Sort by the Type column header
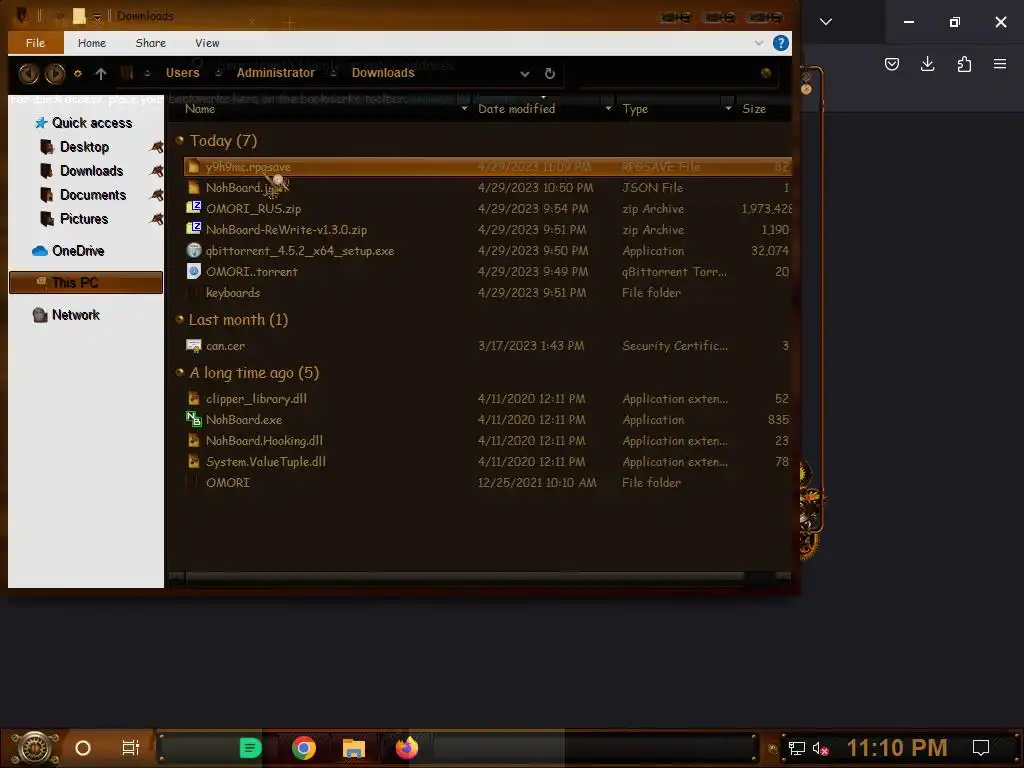This screenshot has width=1024, height=768. [635, 109]
